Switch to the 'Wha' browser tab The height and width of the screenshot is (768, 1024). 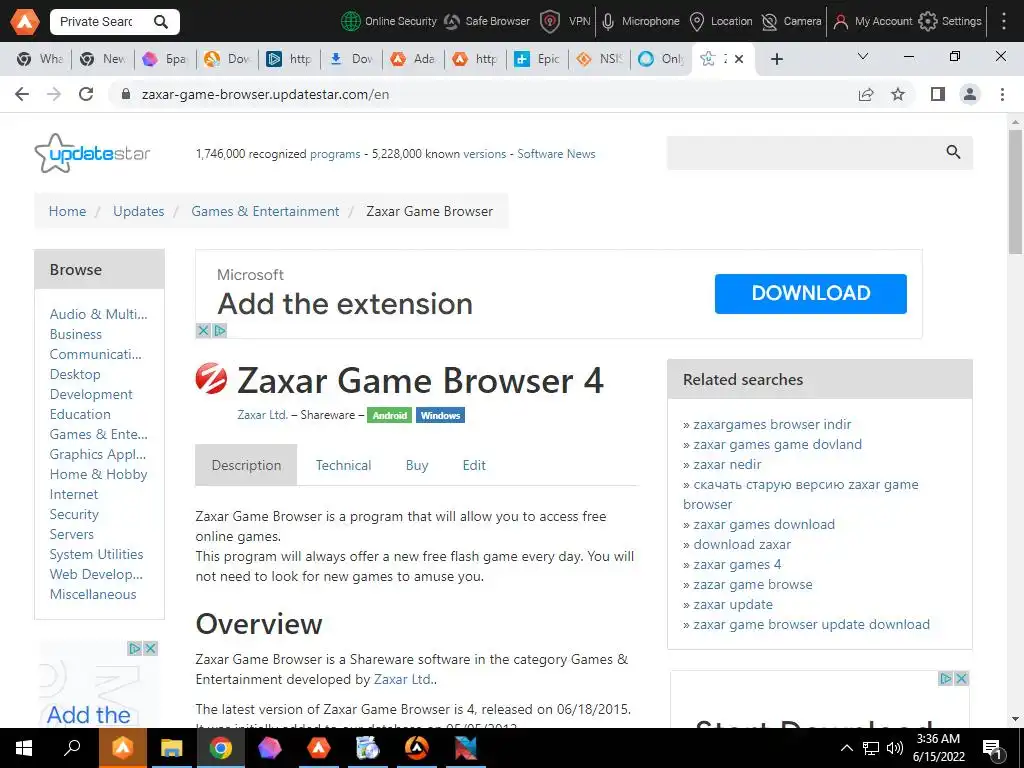pos(40,59)
